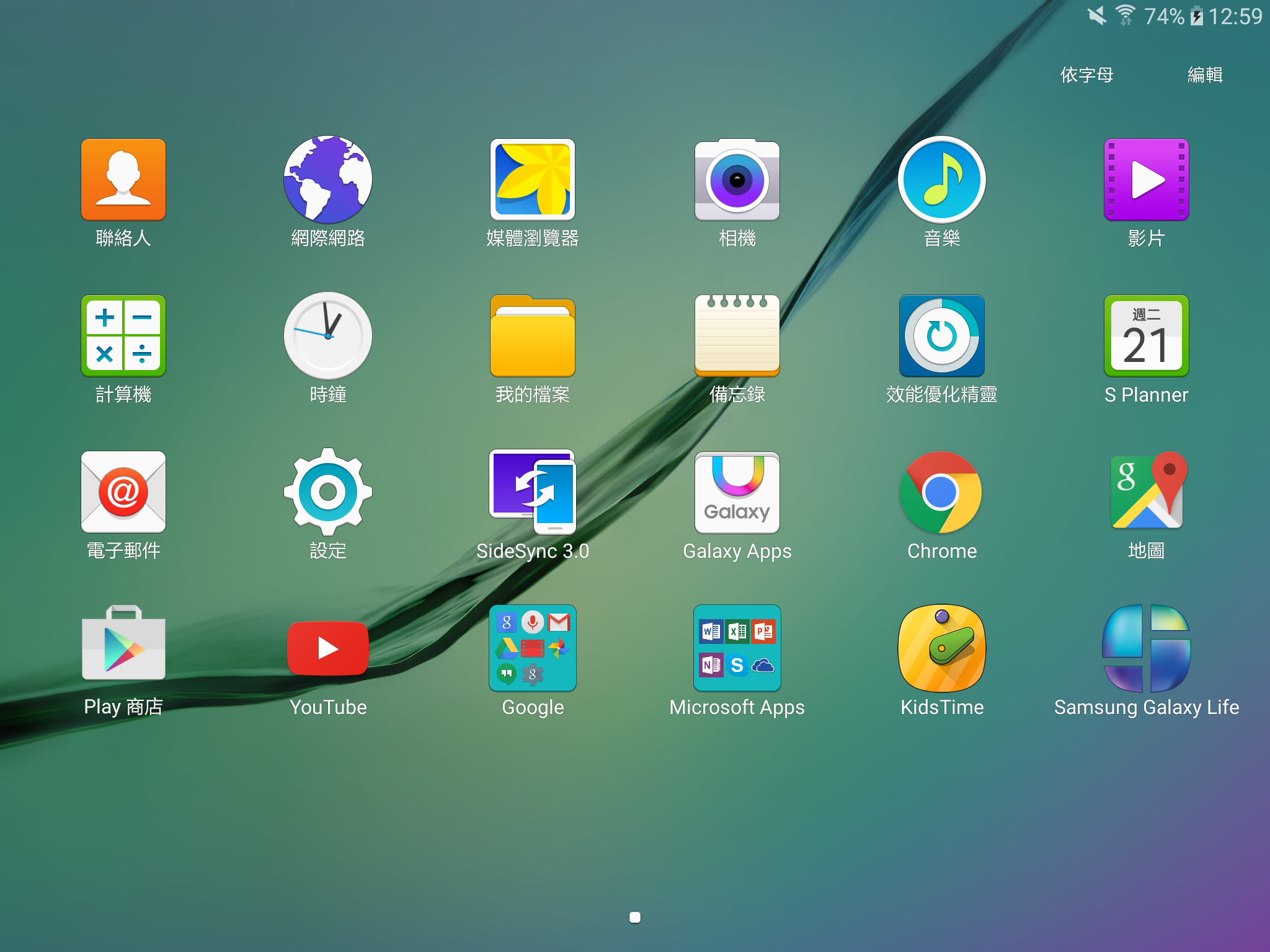Open Samsung Galaxy Life app
The image size is (1270, 952).
1147,648
